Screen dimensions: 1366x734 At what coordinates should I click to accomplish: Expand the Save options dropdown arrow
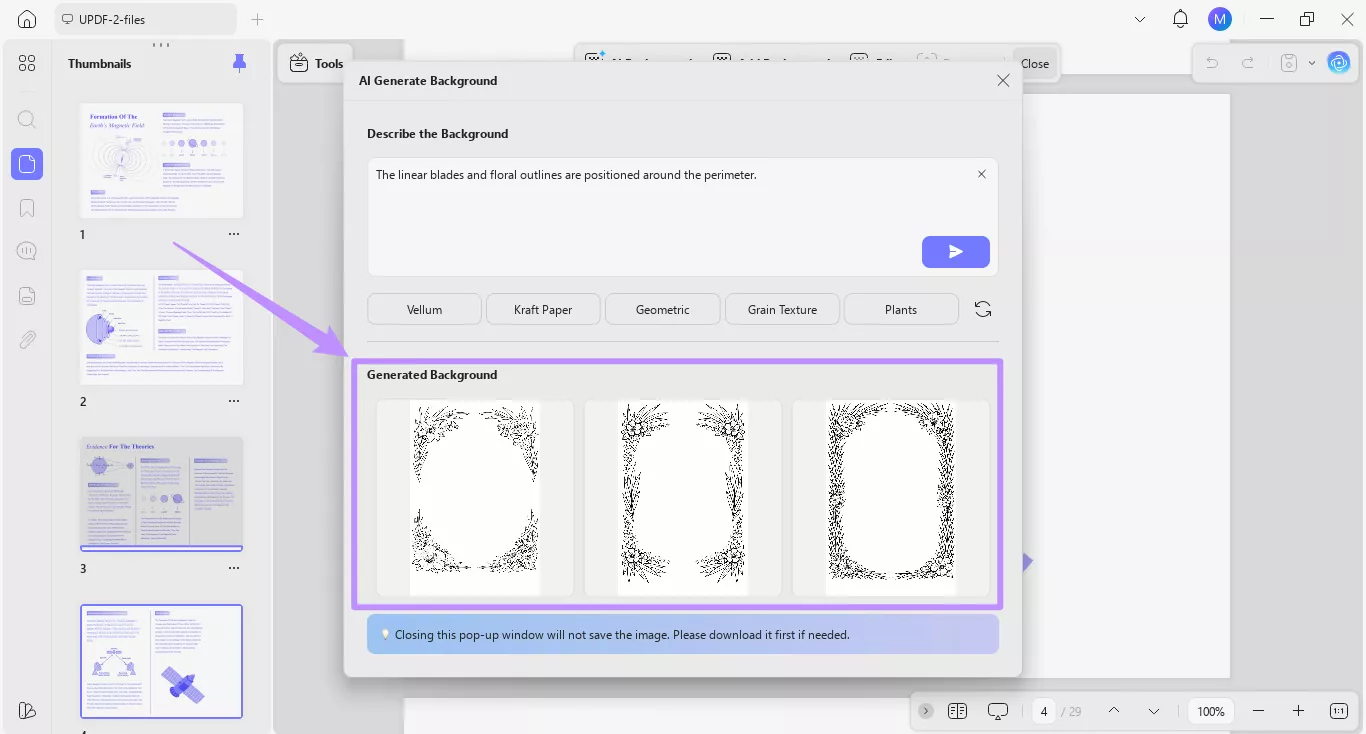coord(1311,63)
